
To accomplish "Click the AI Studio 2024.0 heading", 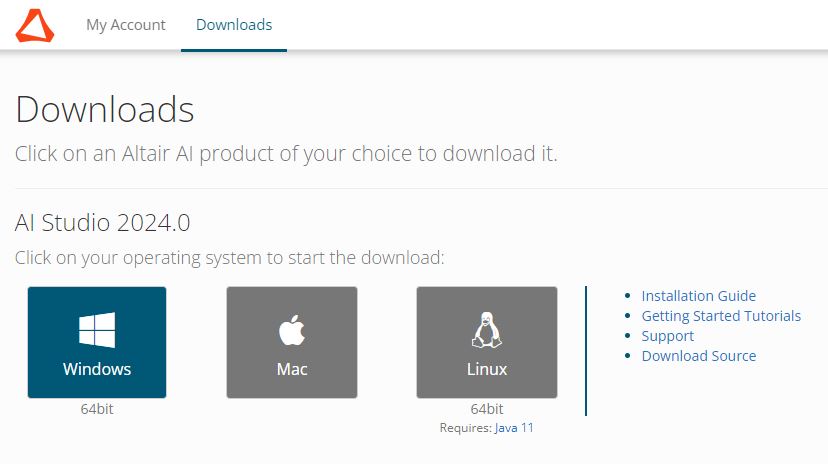I will (x=102, y=221).
